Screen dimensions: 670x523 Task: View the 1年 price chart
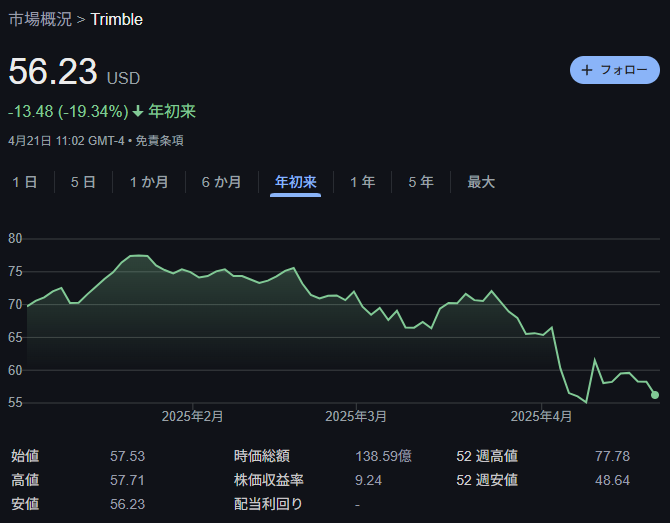(362, 182)
